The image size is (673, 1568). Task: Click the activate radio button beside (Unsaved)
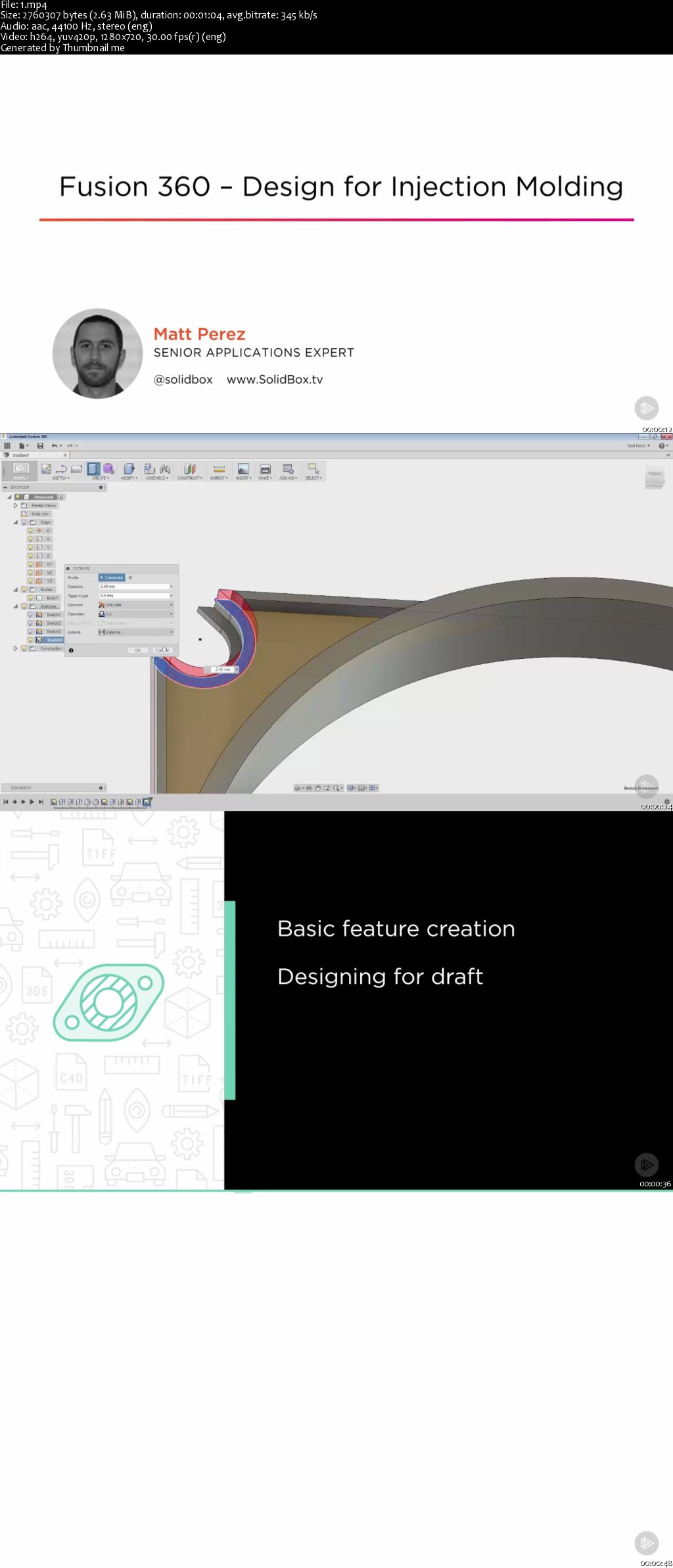click(62, 497)
